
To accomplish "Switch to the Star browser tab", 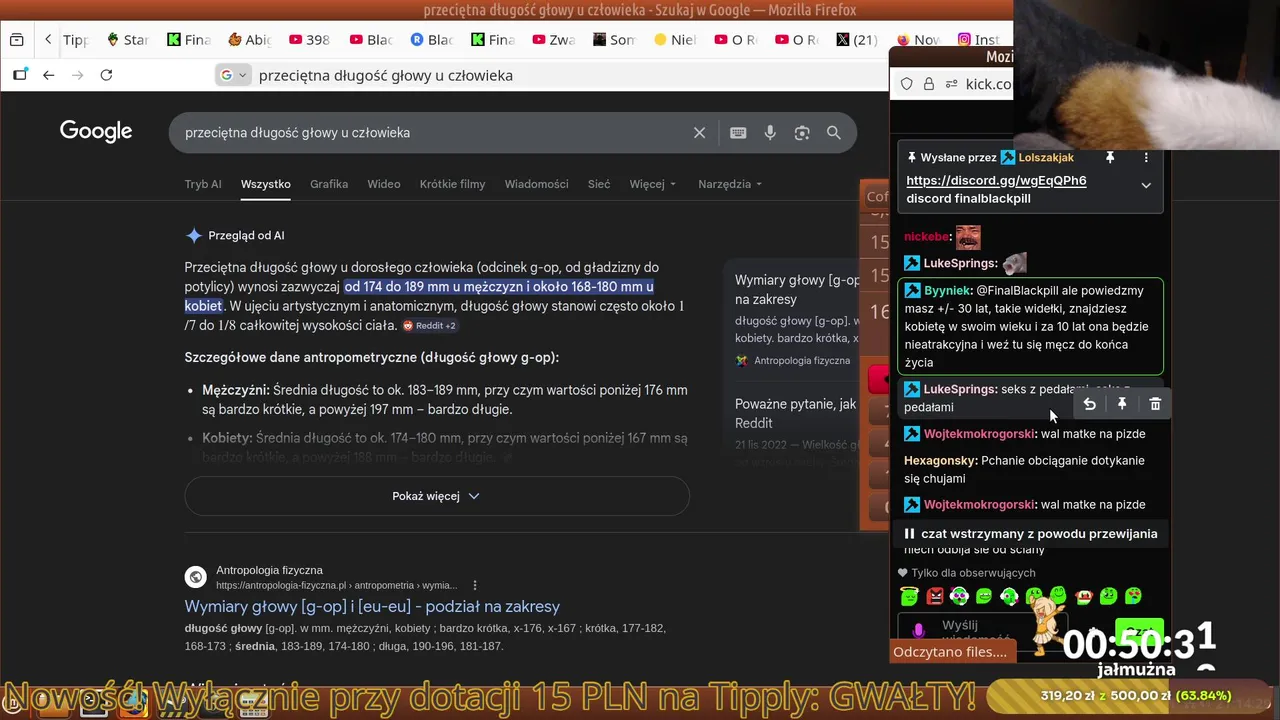I will click(x=127, y=40).
